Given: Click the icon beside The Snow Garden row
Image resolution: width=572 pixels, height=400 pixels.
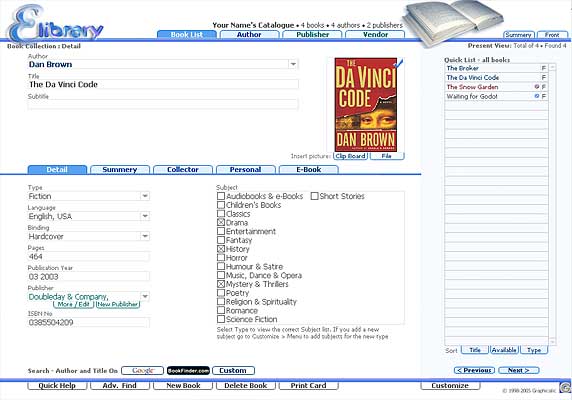Looking at the screenshot, I should [537, 87].
